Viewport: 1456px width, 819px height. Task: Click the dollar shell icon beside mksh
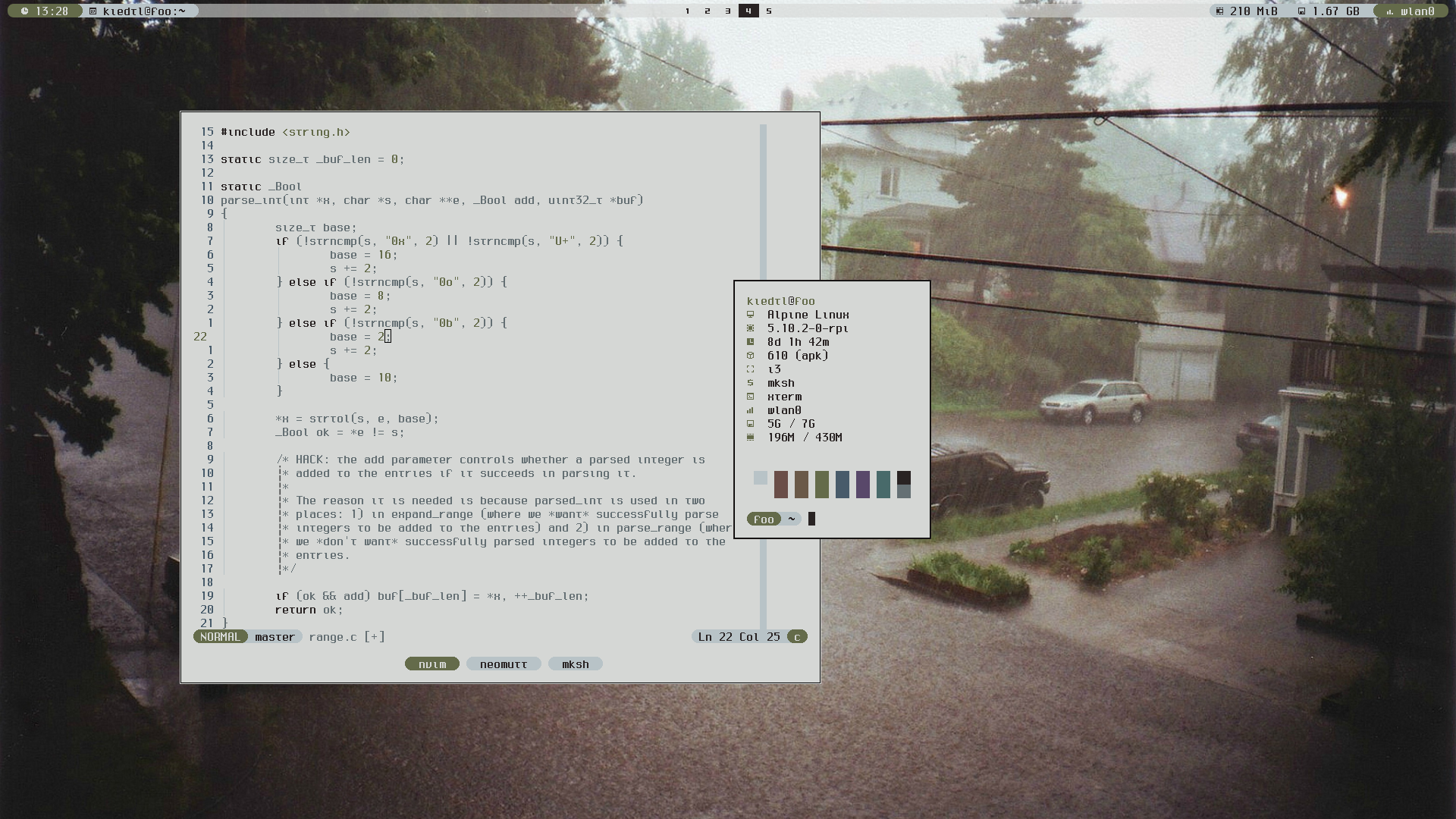pyautogui.click(x=750, y=383)
